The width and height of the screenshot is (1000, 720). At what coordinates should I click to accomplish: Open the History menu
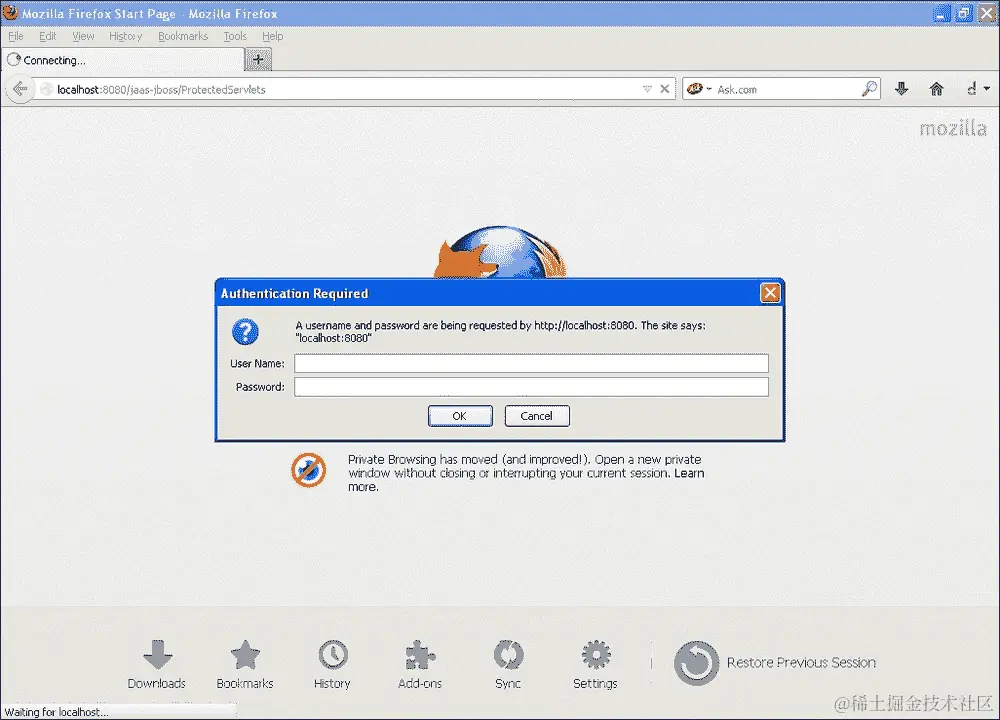[125, 36]
